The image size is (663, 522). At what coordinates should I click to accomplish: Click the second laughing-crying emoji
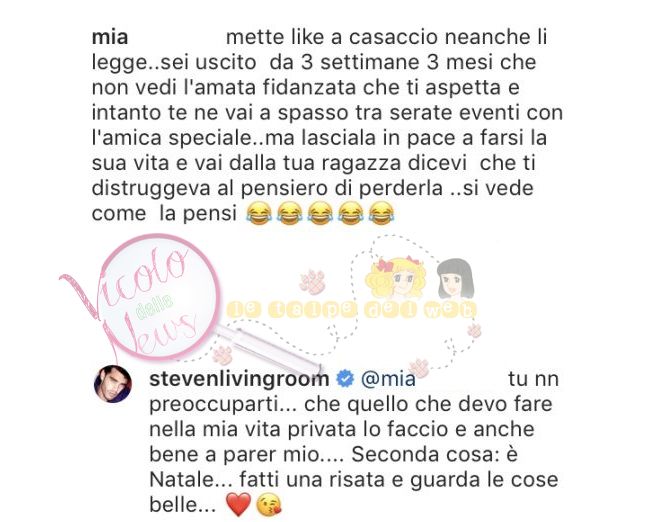pos(290,213)
